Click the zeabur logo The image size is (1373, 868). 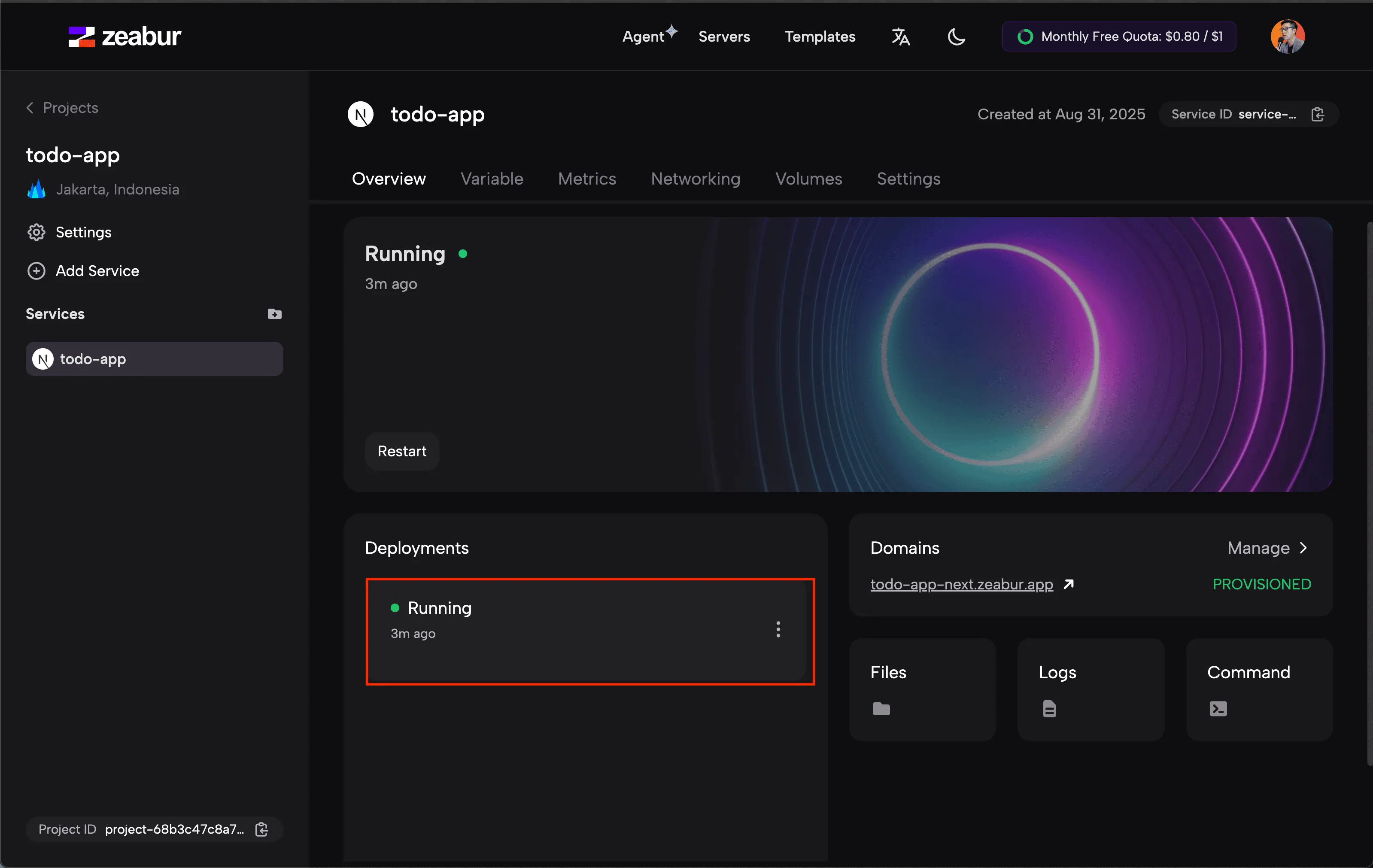tap(125, 36)
